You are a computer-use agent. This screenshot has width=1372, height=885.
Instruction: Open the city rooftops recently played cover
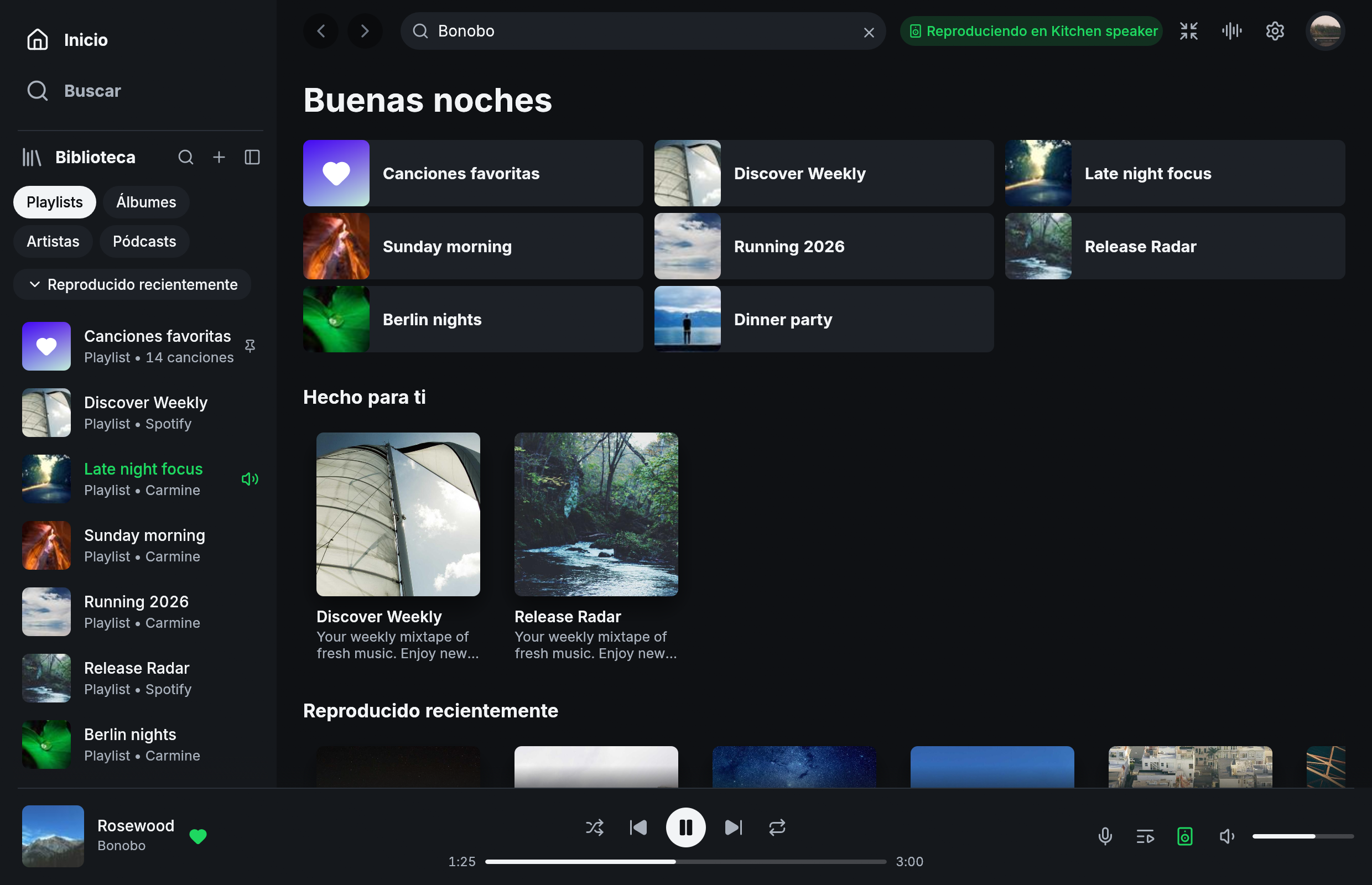pos(1190,767)
